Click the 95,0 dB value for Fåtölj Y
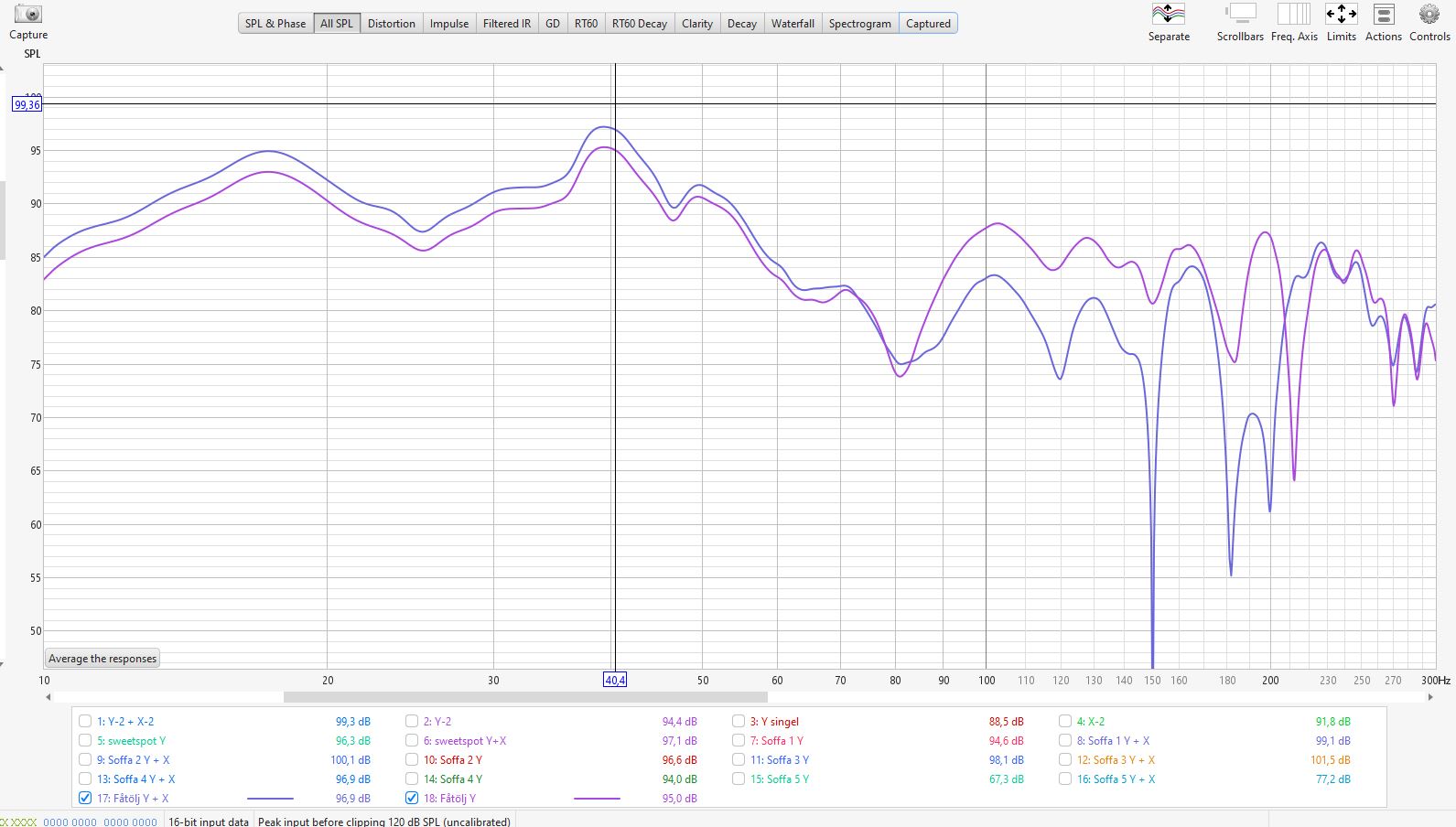Screen dimensions: 1456x827 coord(680,798)
